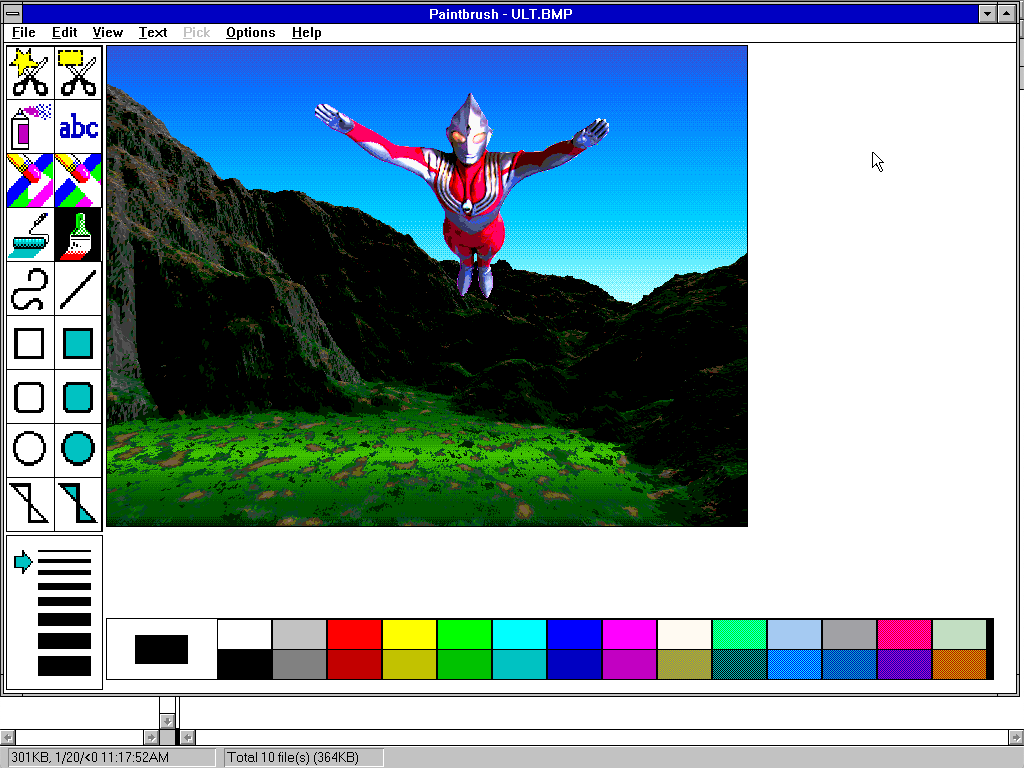The height and width of the screenshot is (768, 1024).
Task: Open the Text menu
Action: click(153, 33)
